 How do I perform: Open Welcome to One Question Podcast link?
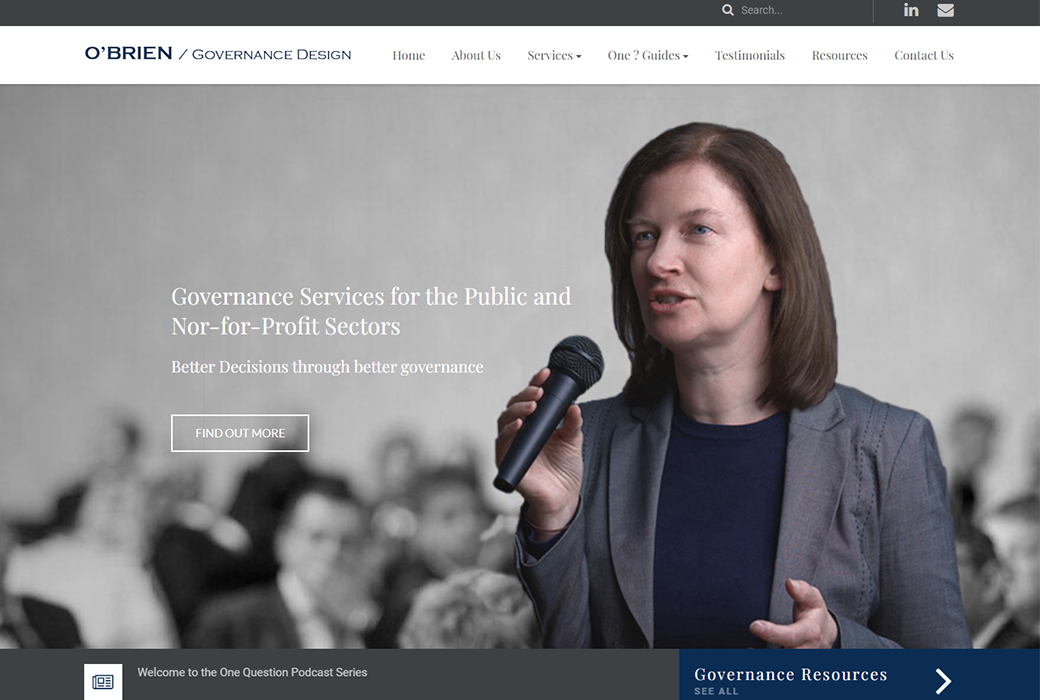tap(252, 672)
